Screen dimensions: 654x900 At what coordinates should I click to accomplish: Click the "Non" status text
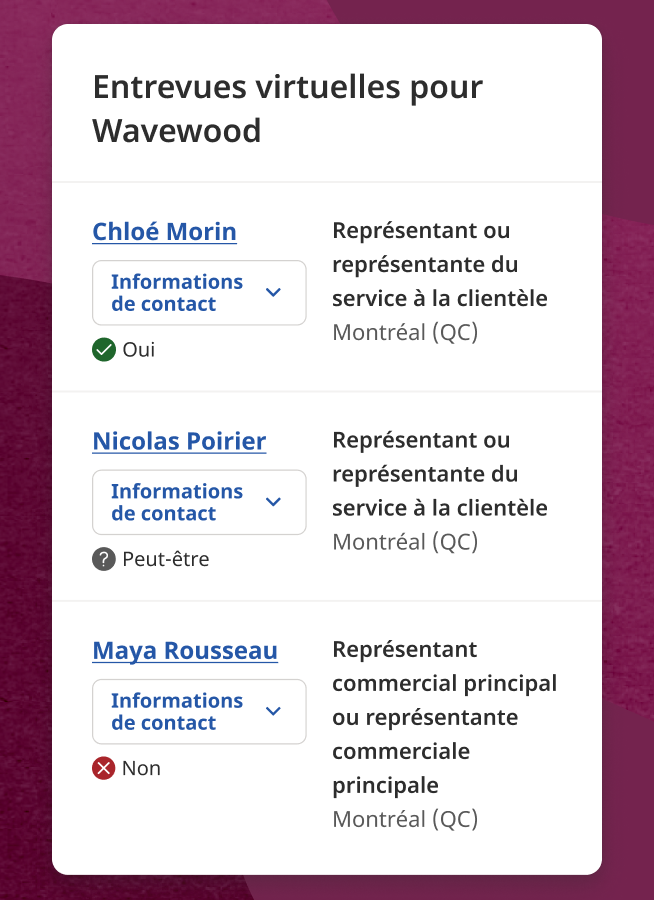[141, 768]
